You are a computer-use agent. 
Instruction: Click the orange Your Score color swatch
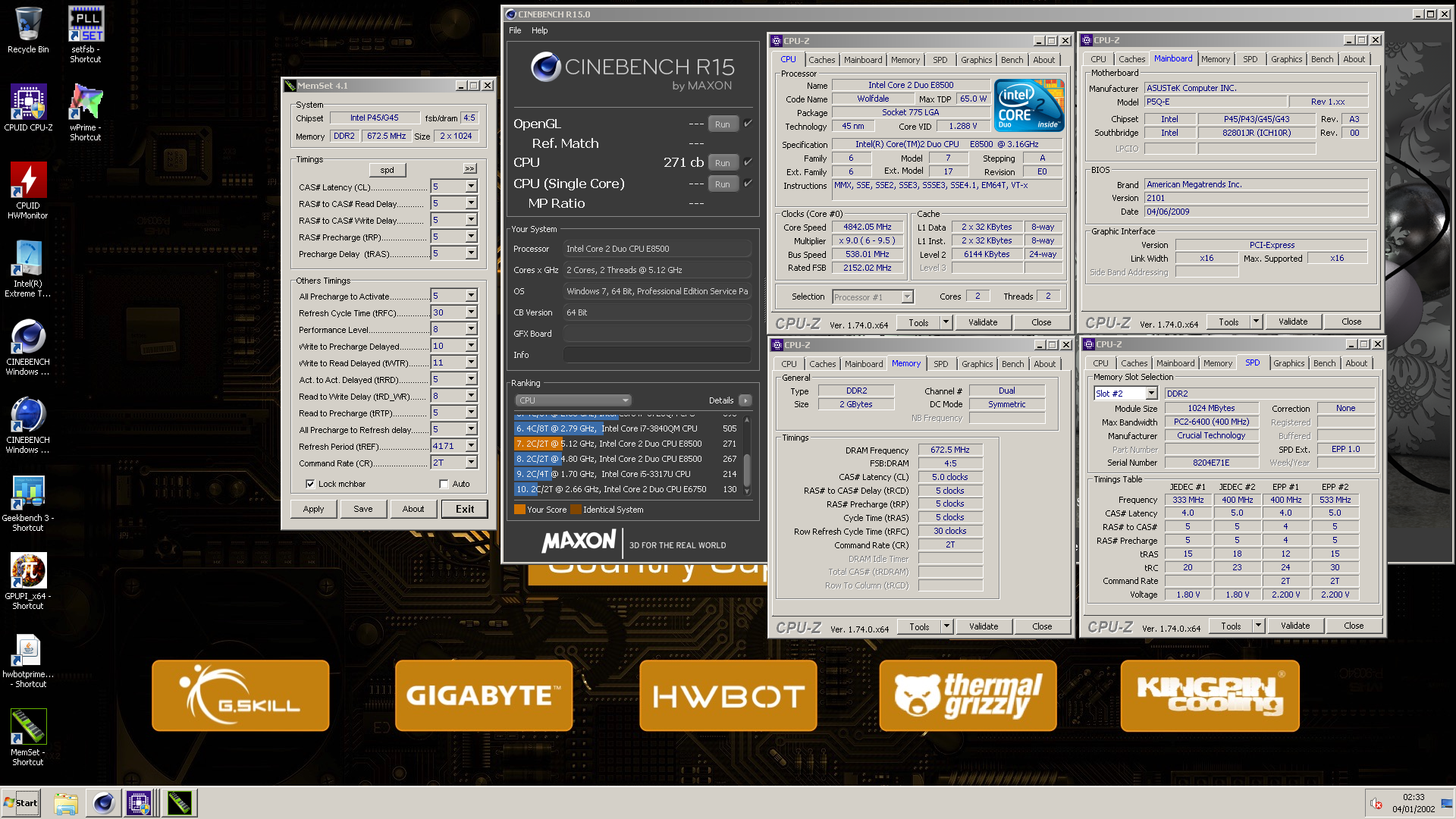click(x=519, y=510)
